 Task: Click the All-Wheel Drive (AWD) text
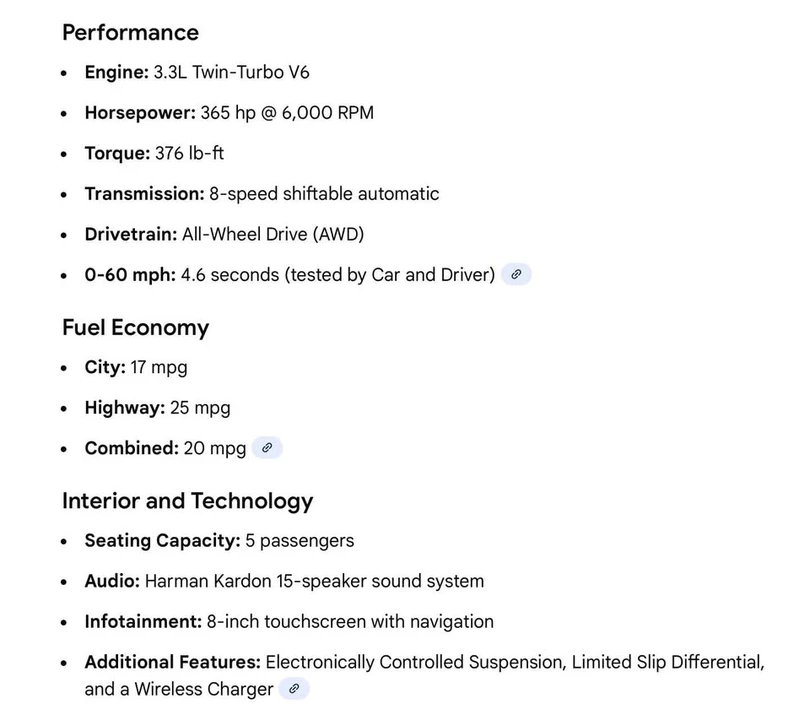click(273, 234)
